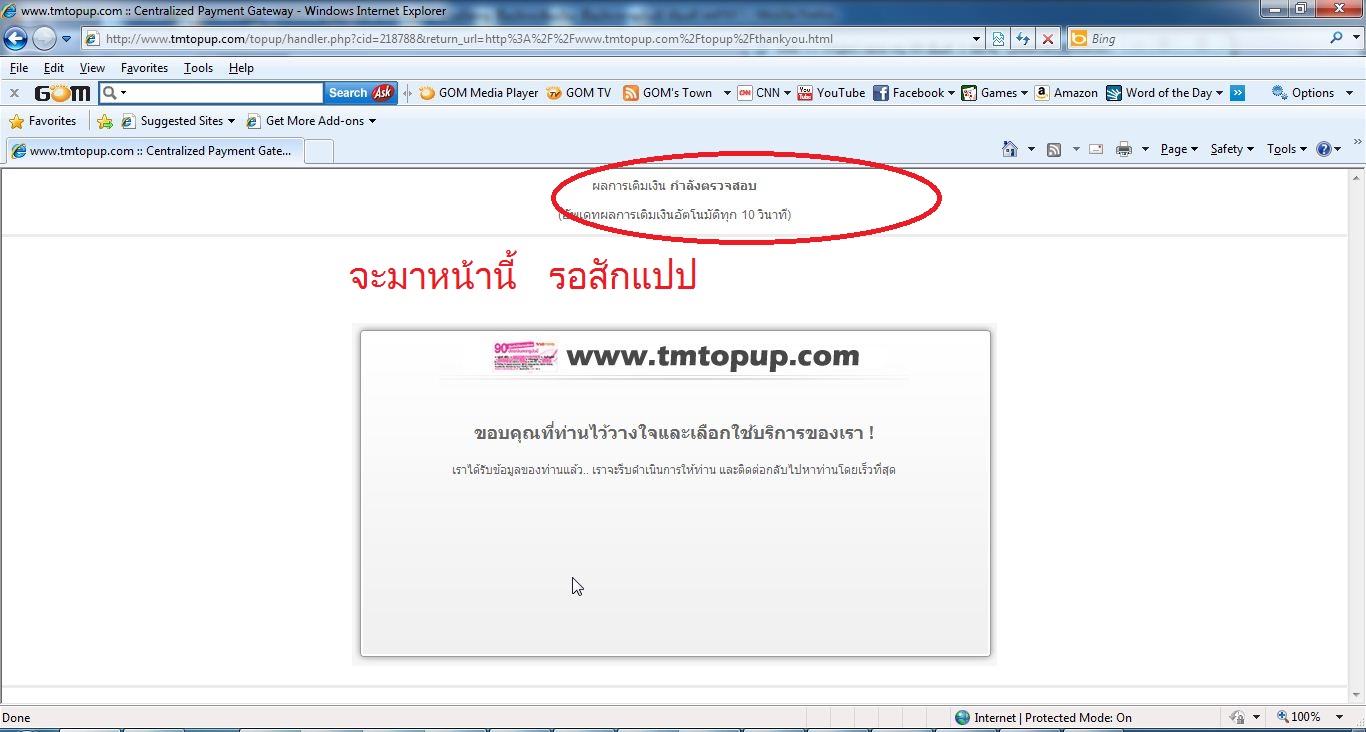The image size is (1366, 732).
Task: Close the GOM toolbar with its X
Action: pyautogui.click(x=14, y=93)
